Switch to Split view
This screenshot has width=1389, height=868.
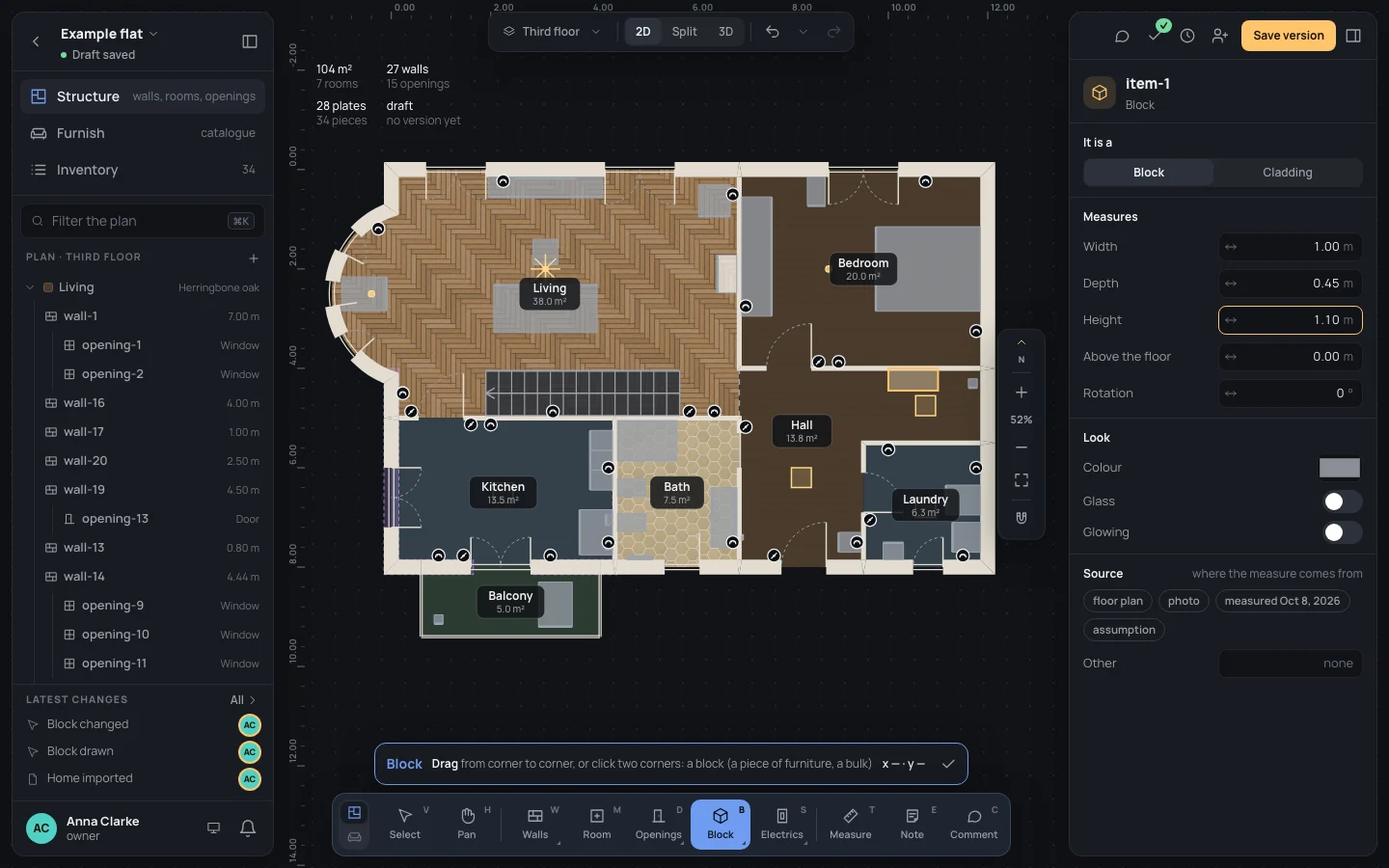pyautogui.click(x=684, y=32)
